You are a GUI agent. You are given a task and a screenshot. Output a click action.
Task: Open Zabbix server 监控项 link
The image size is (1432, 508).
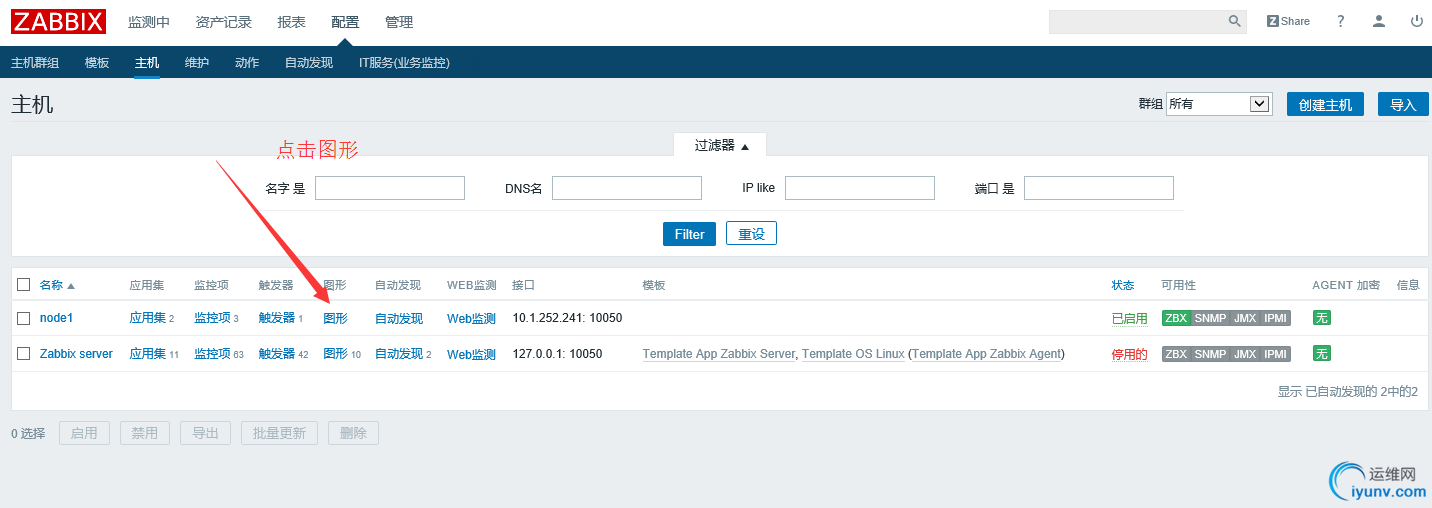click(x=212, y=354)
